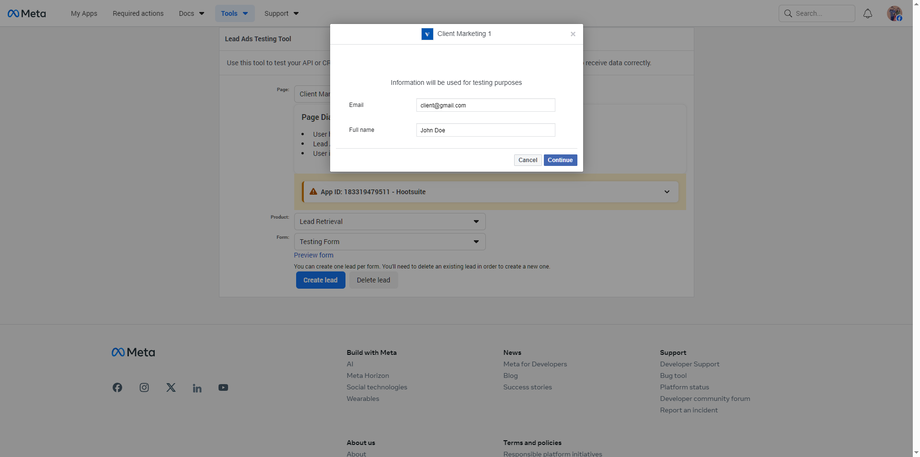Open the Product Lead Retrieval dropdown
The height and width of the screenshot is (457, 920).
pos(390,222)
